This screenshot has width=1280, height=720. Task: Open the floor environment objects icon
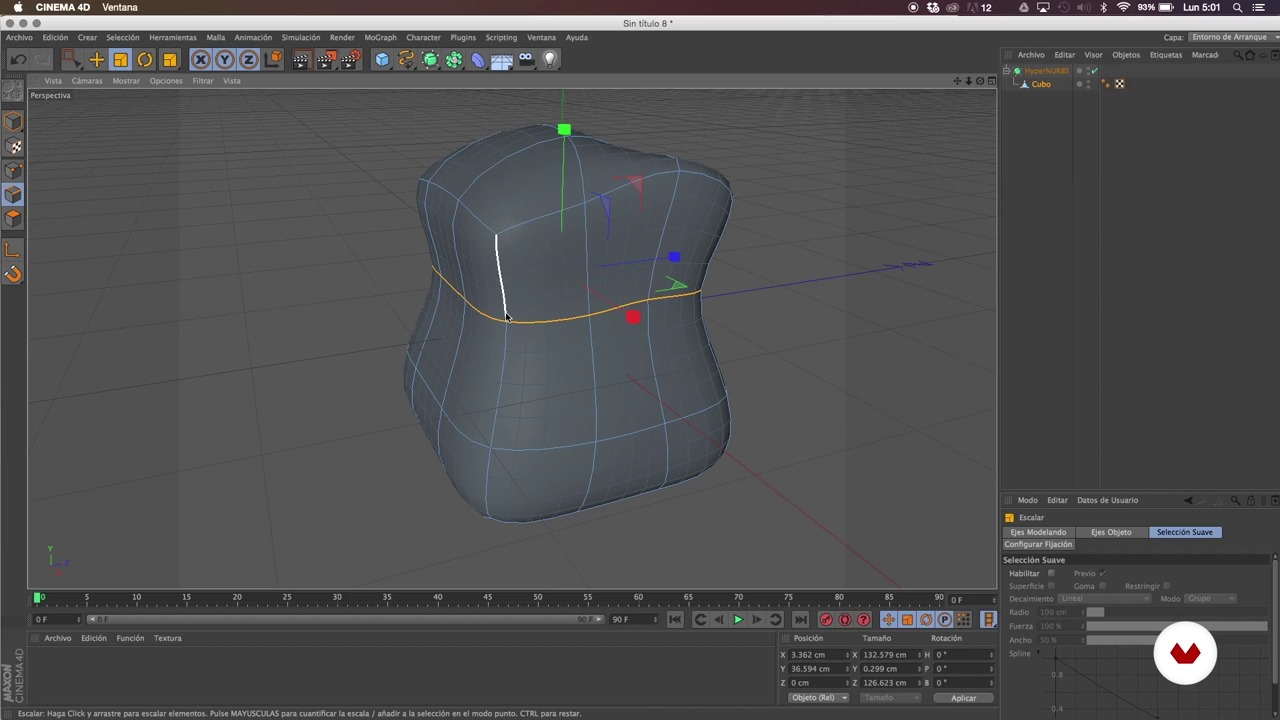[x=502, y=60]
